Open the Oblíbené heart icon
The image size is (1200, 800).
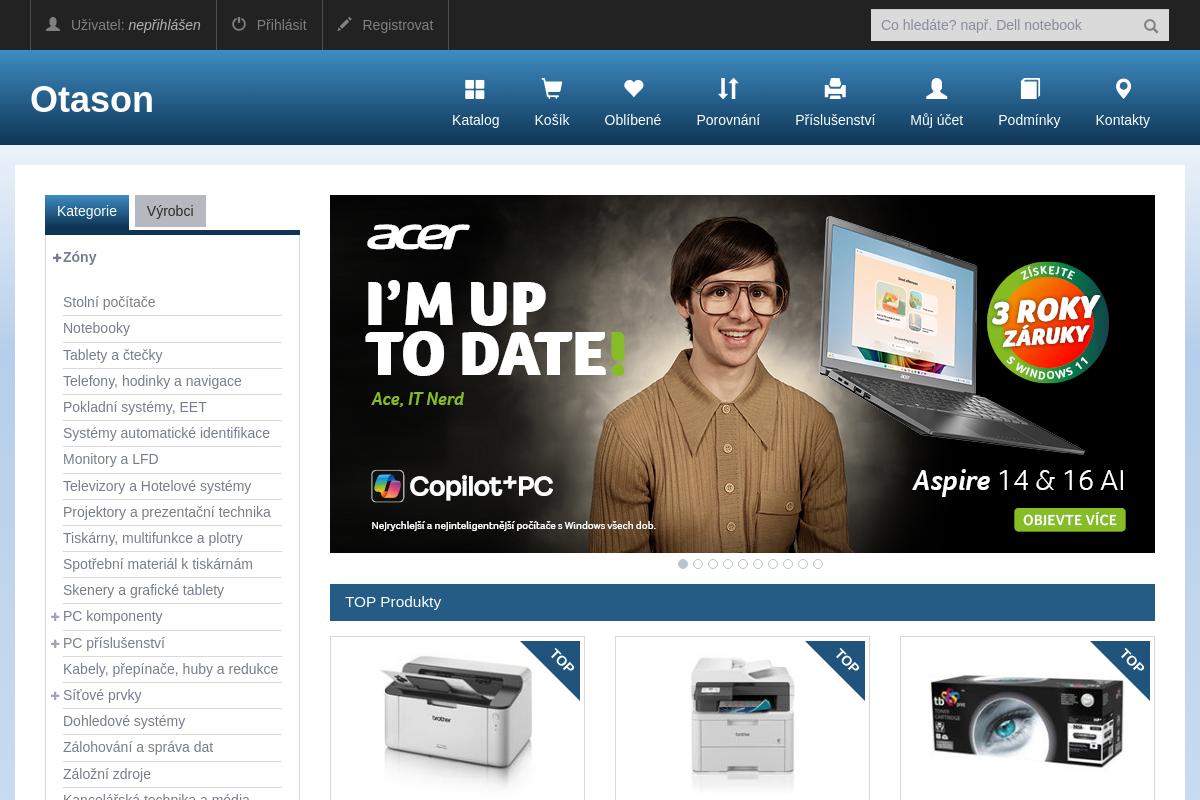pyautogui.click(x=633, y=89)
